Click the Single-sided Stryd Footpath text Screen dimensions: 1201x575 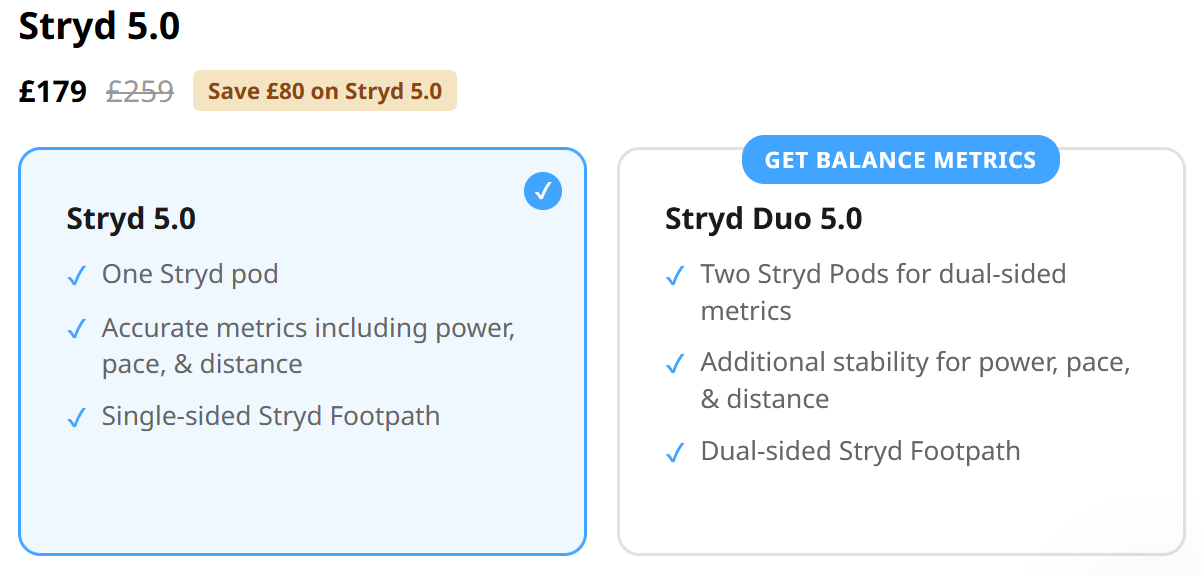271,417
